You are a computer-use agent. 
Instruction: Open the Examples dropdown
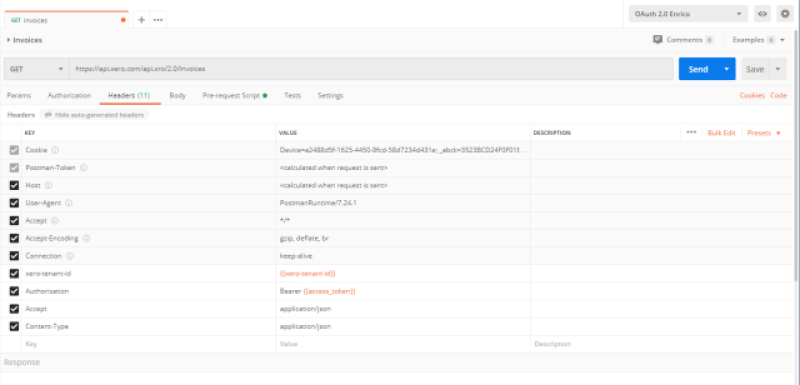pos(758,39)
